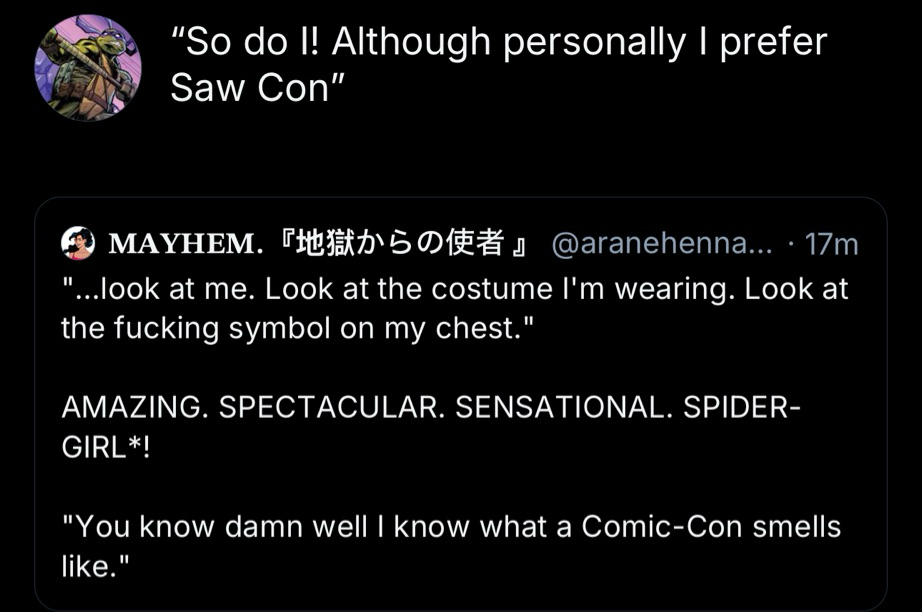The height and width of the screenshot is (612, 922).
Task: Click the 'symbol on my chest' line
Action: pos(350,329)
